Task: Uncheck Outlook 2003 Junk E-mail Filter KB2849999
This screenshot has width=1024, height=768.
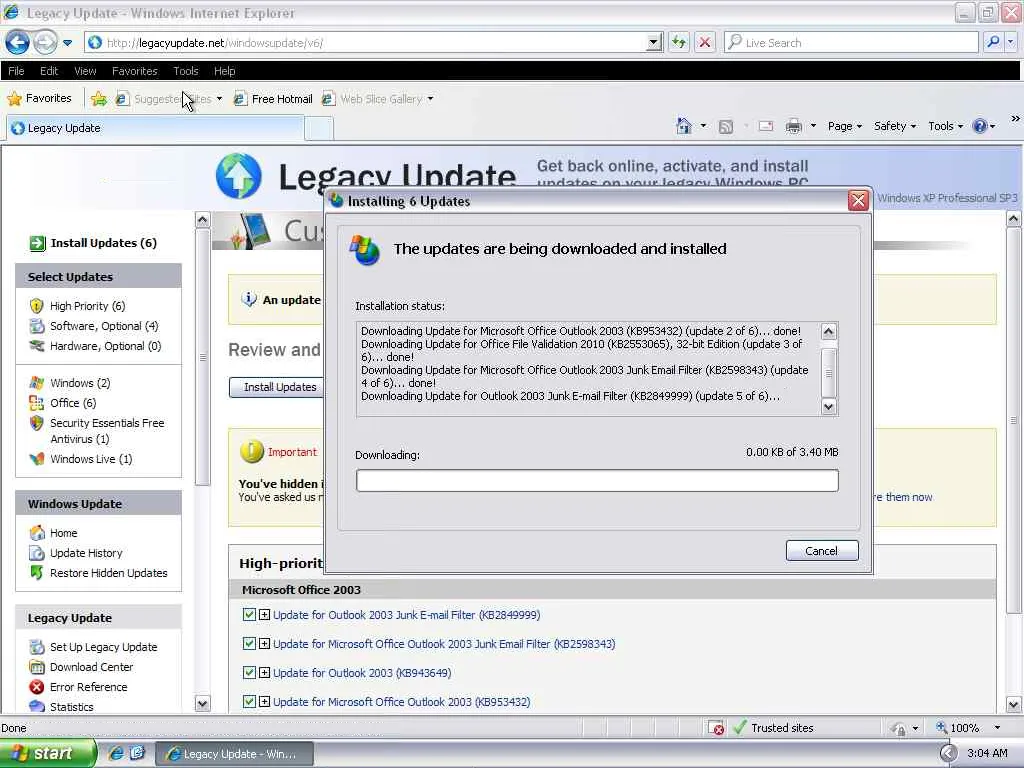Action: tap(249, 615)
